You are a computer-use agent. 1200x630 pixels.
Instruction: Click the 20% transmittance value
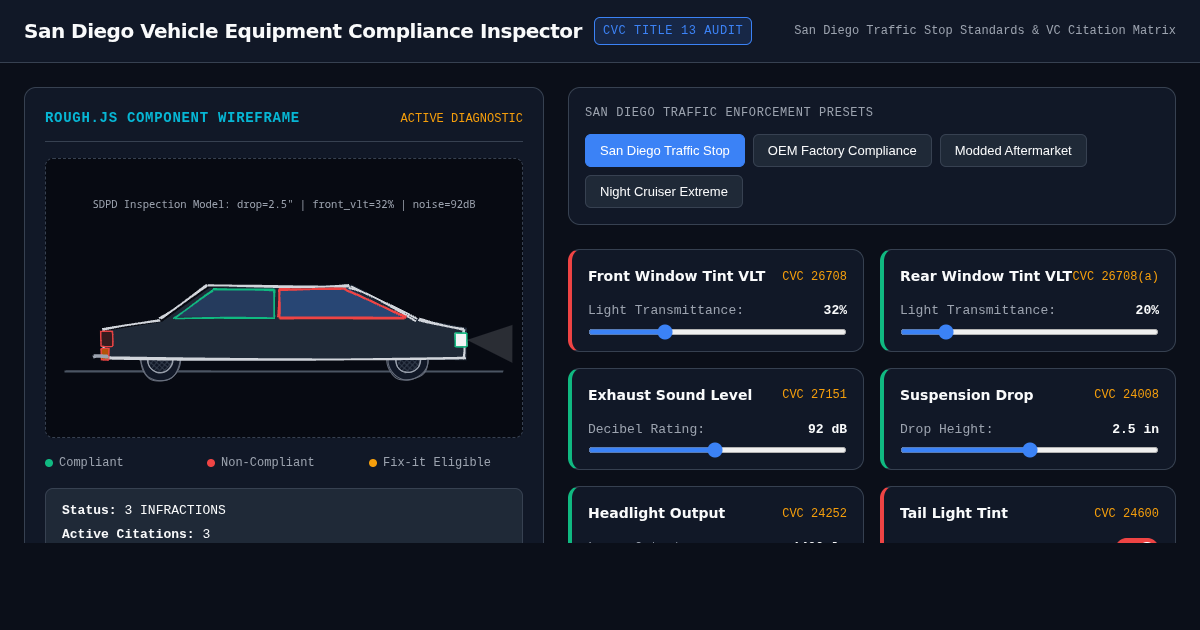tap(1147, 310)
